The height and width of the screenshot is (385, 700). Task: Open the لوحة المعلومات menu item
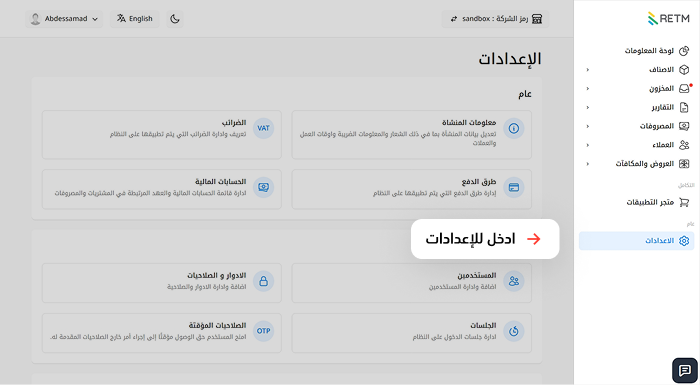pos(637,51)
